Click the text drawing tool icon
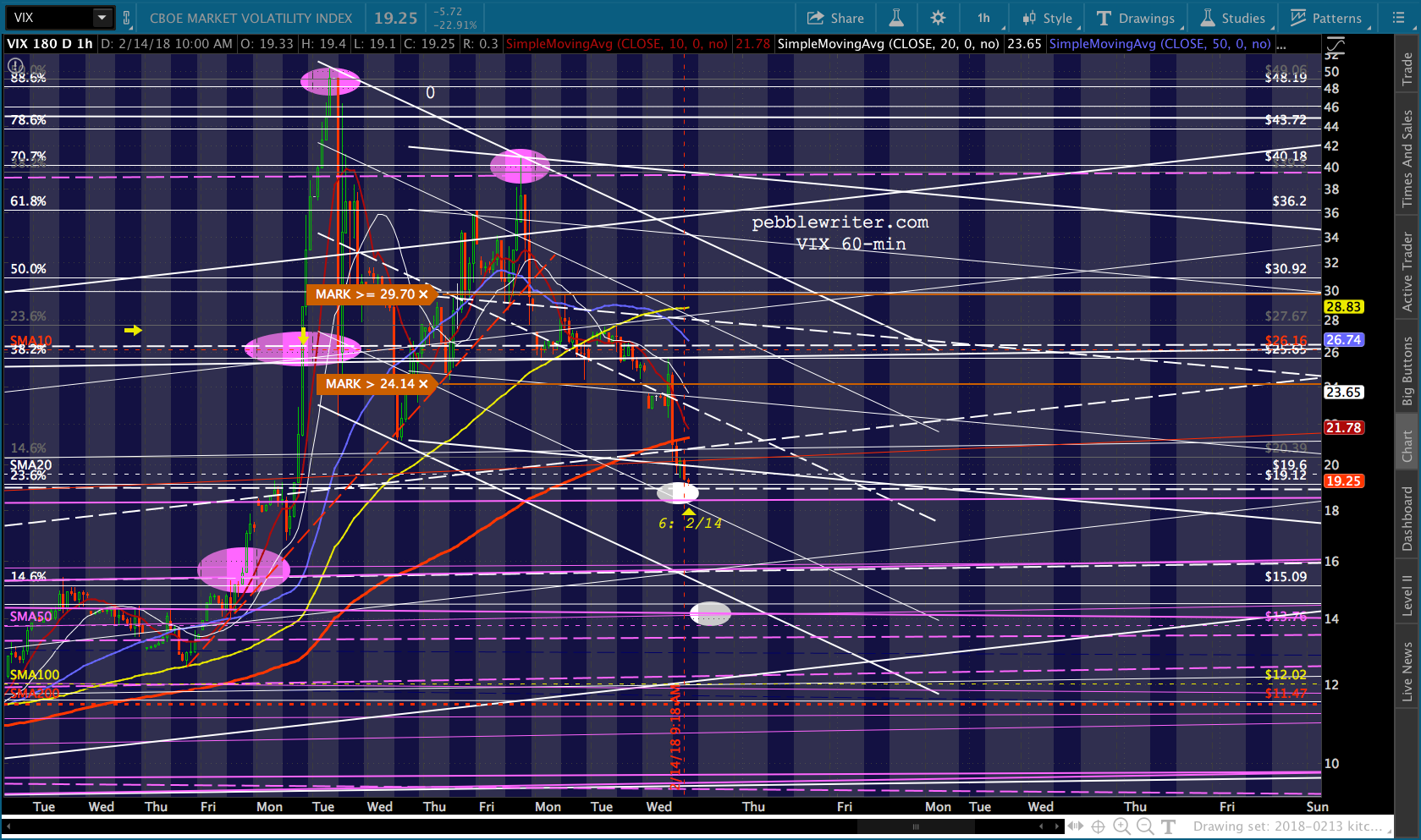 [1169, 826]
